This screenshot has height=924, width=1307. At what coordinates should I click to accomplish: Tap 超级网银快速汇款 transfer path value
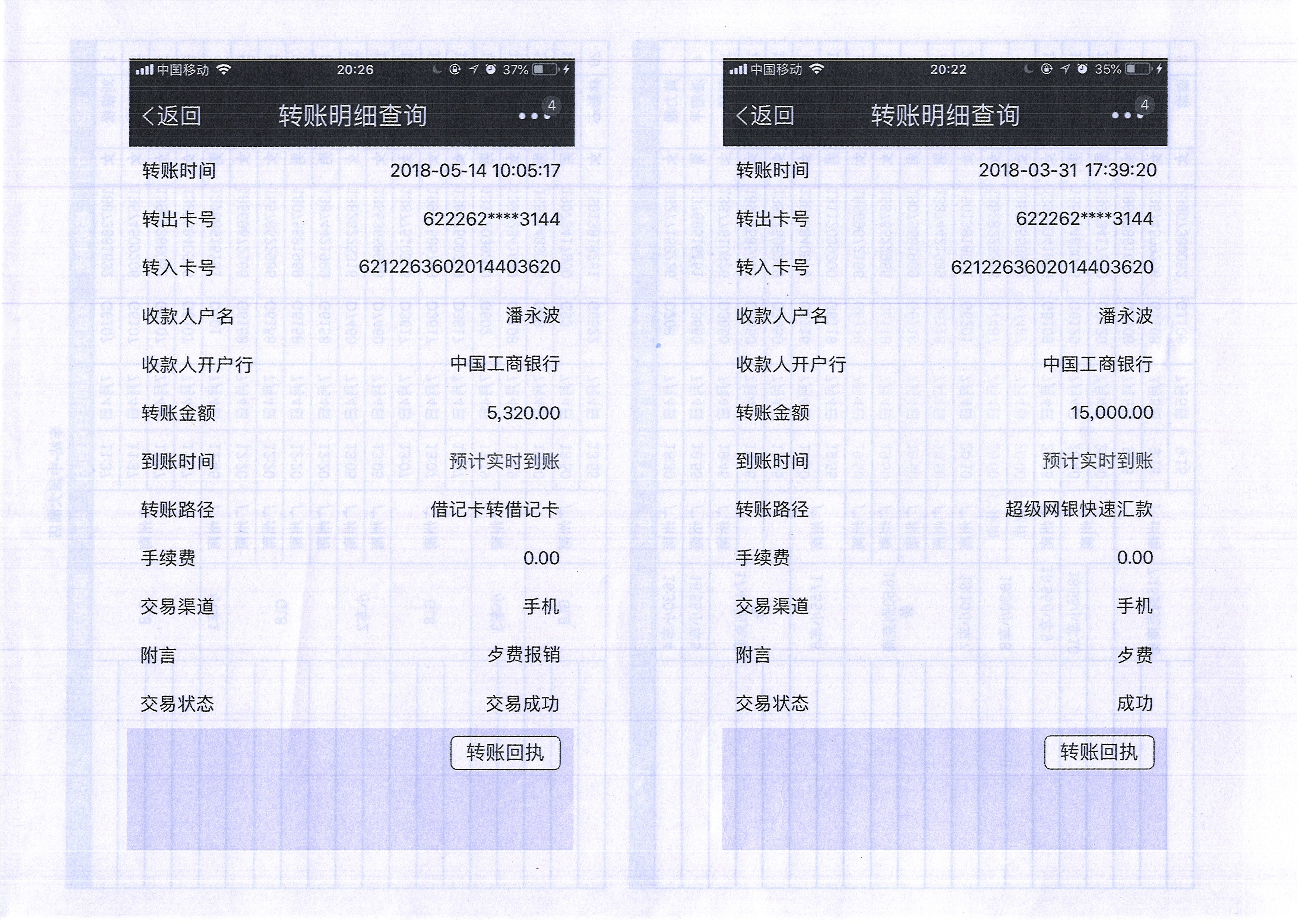pyautogui.click(x=1079, y=509)
